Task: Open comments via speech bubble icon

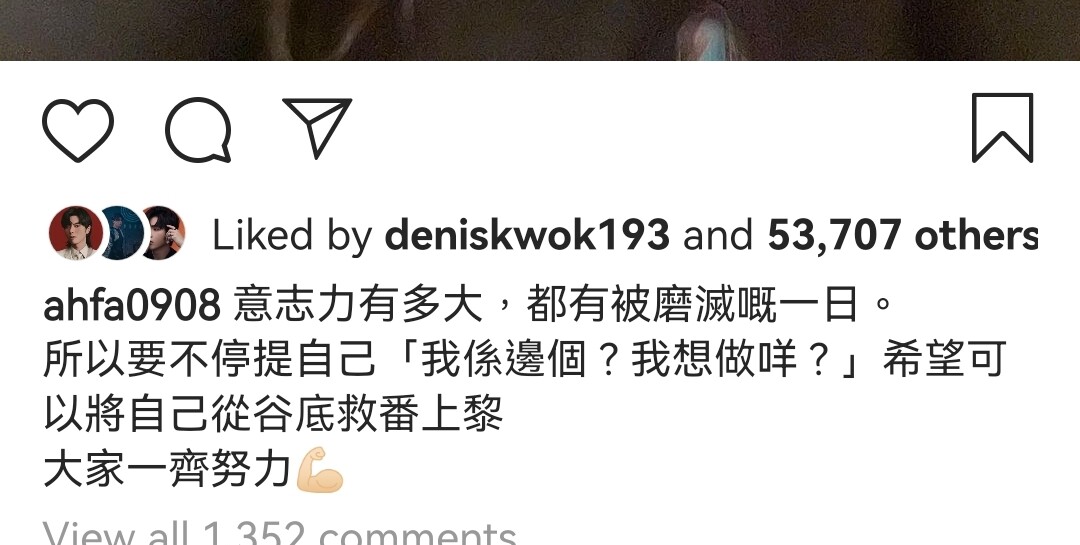Action: [x=198, y=130]
